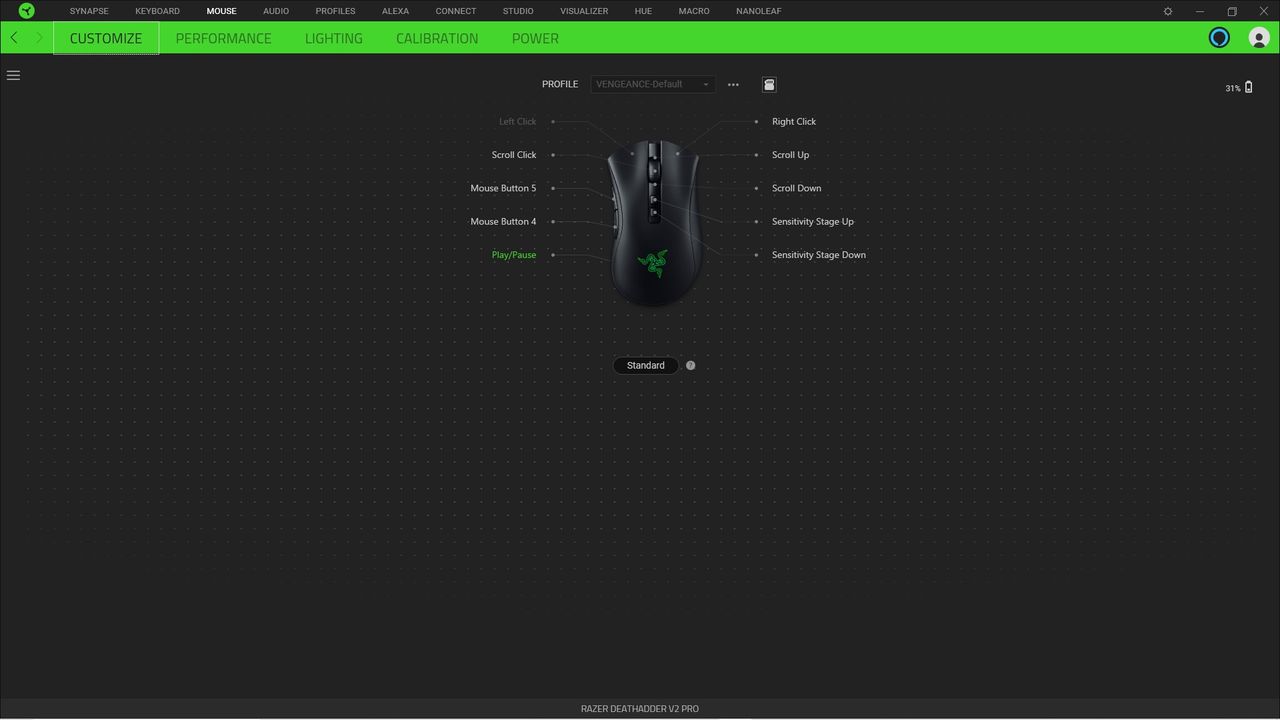Go to the PROFILES tab
1280x720 pixels.
pos(335,11)
